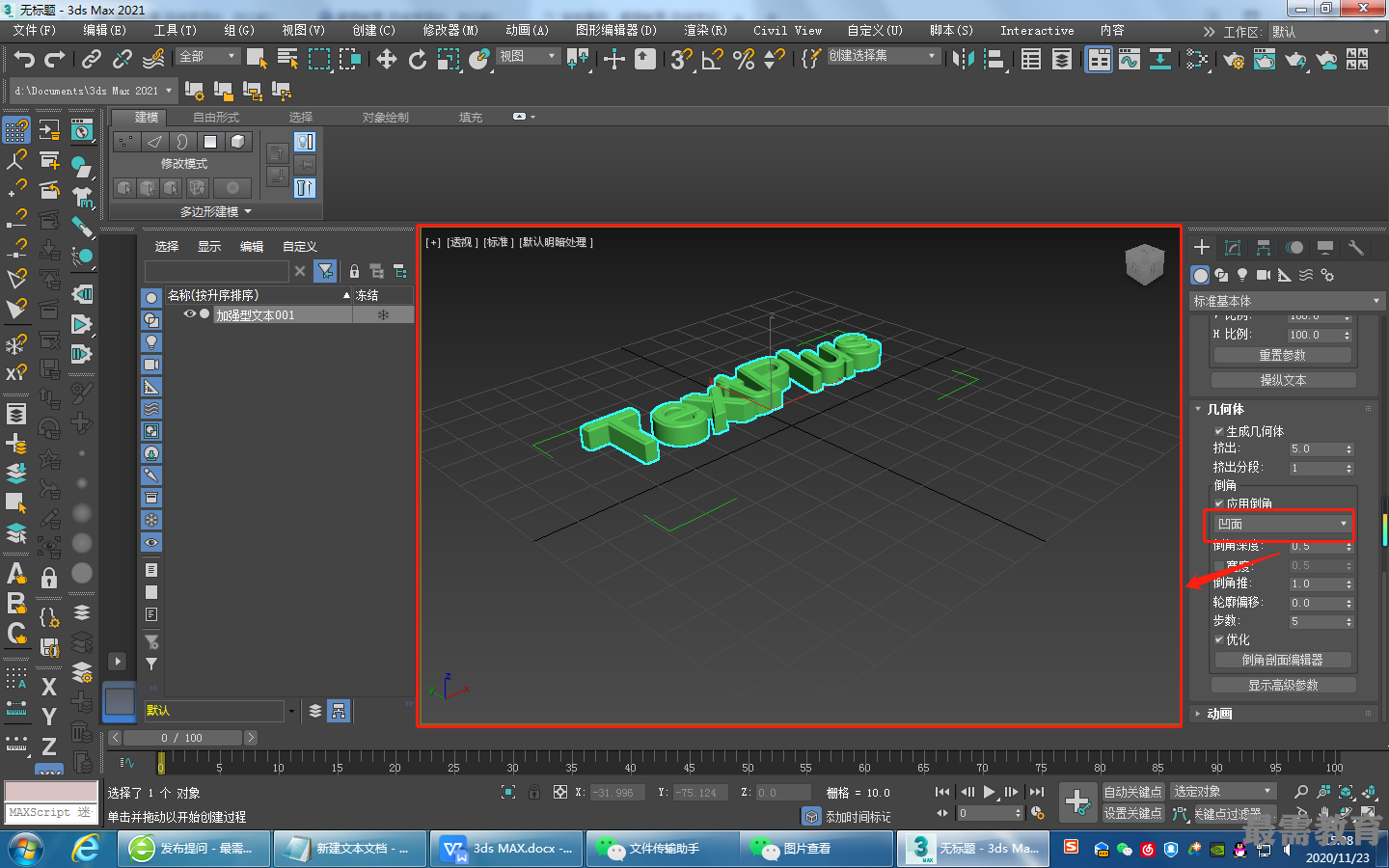Open the Hierarchy panel tab icon
Viewport: 1389px width, 868px height.
[x=1263, y=248]
